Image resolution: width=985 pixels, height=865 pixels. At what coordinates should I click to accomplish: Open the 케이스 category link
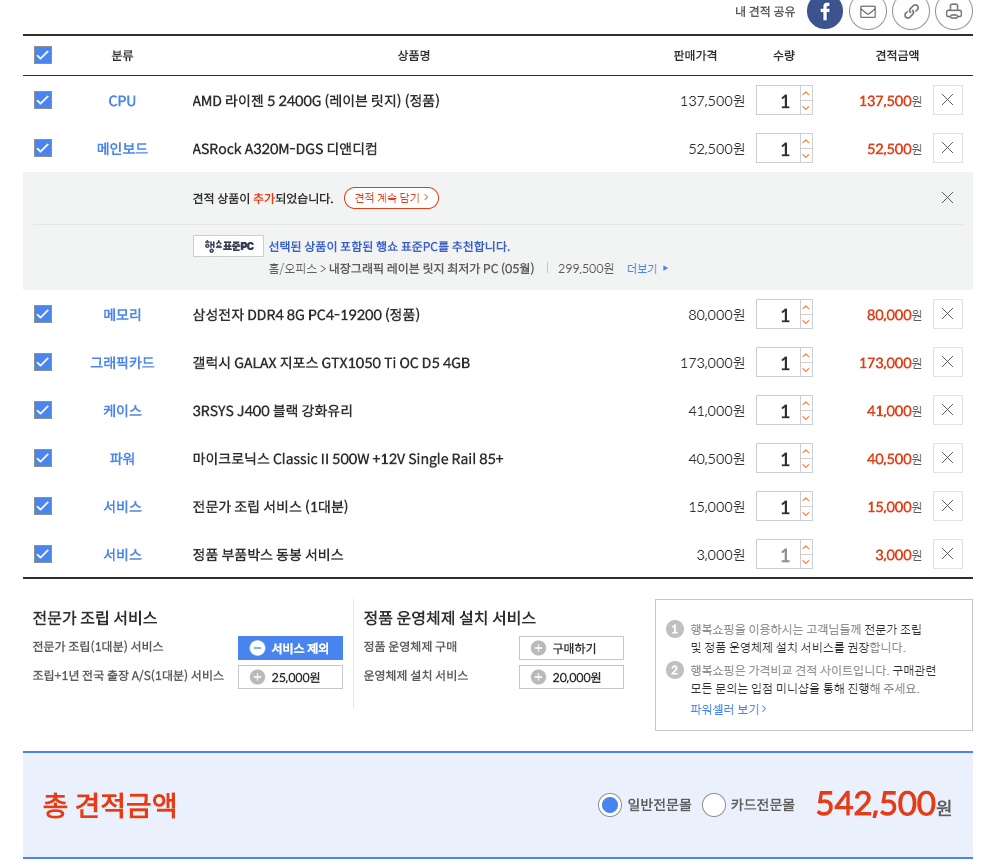(122, 411)
